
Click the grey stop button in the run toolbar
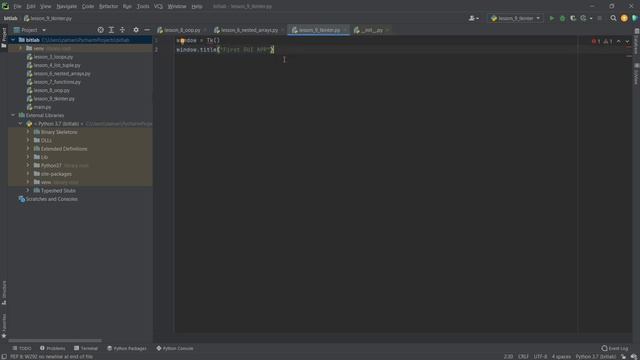600,18
